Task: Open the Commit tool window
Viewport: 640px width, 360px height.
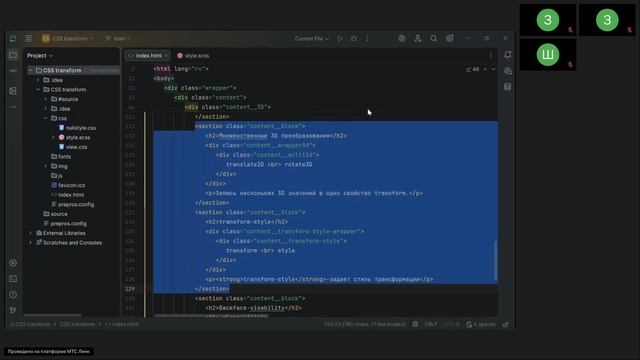Action: [x=13, y=71]
